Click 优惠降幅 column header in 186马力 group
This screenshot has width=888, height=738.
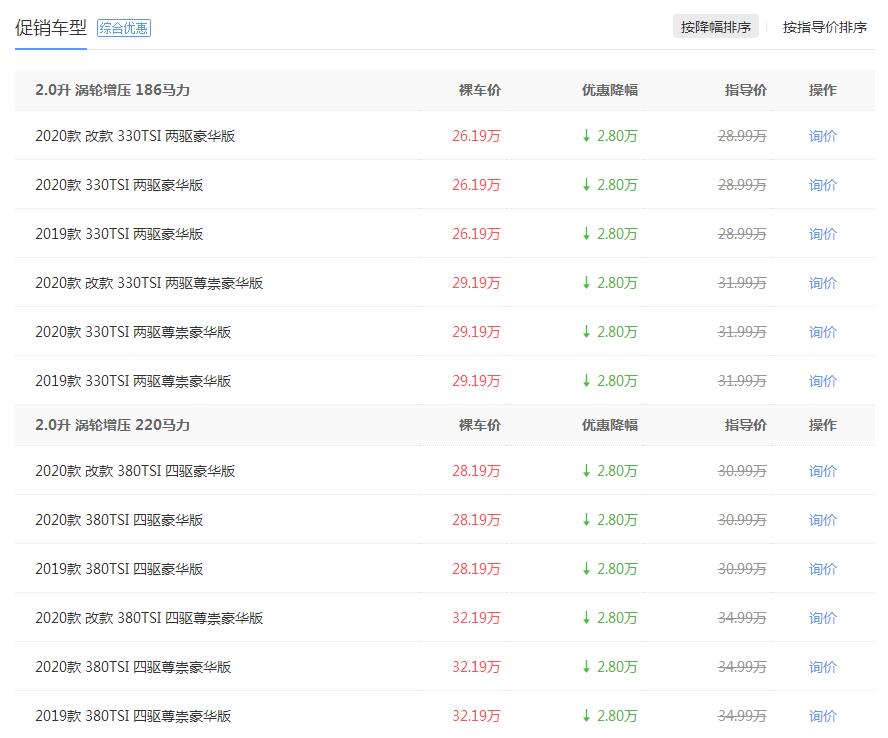coord(610,90)
